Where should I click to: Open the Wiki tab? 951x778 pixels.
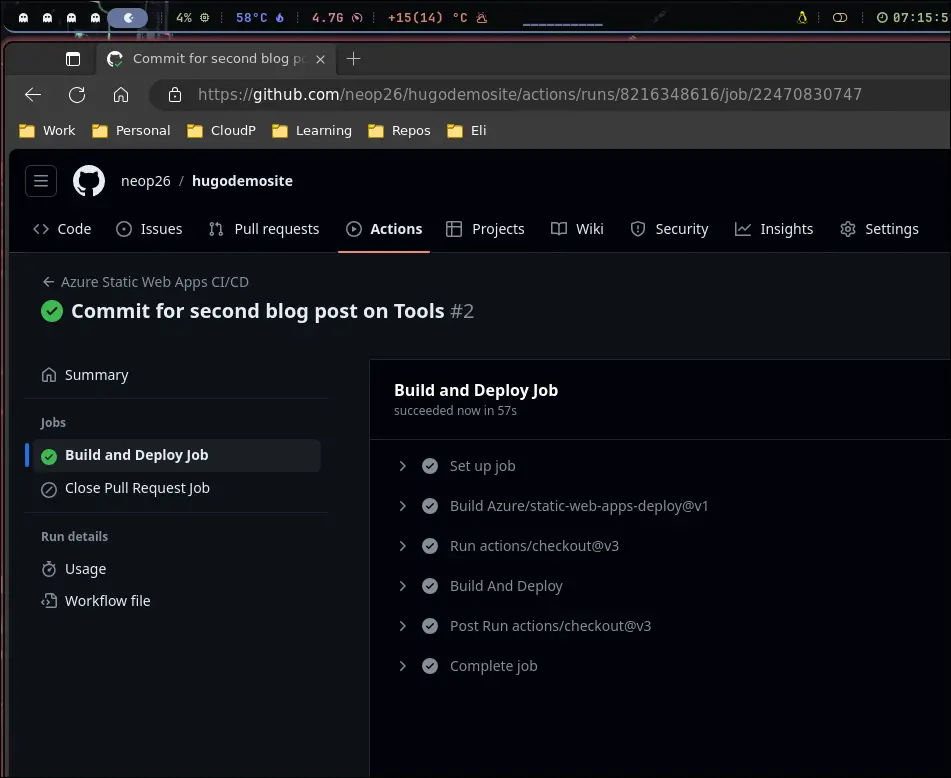(x=577, y=229)
